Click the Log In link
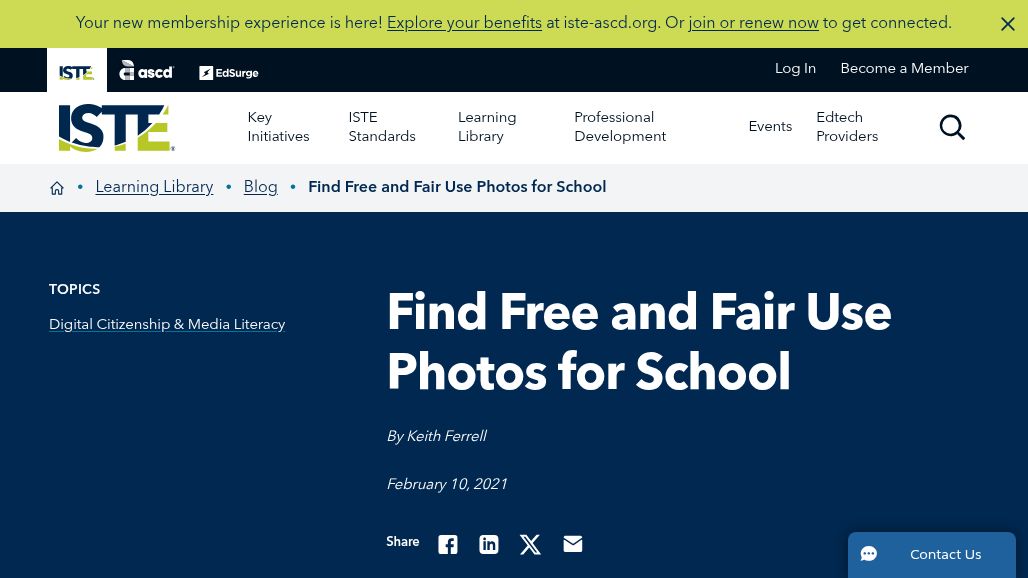Image resolution: width=1028 pixels, height=578 pixels. [795, 69]
